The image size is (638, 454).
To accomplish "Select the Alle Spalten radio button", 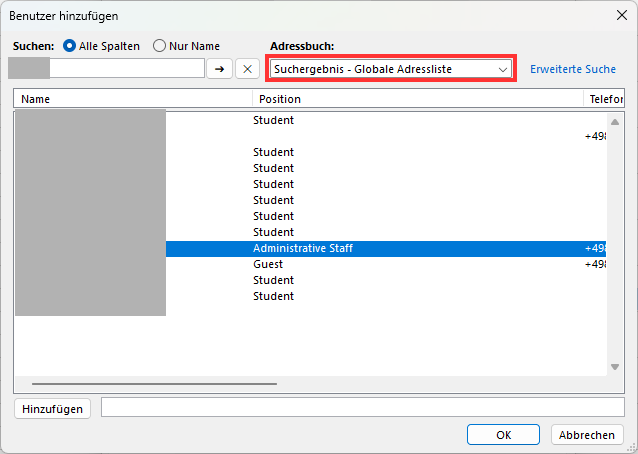I will [x=70, y=46].
